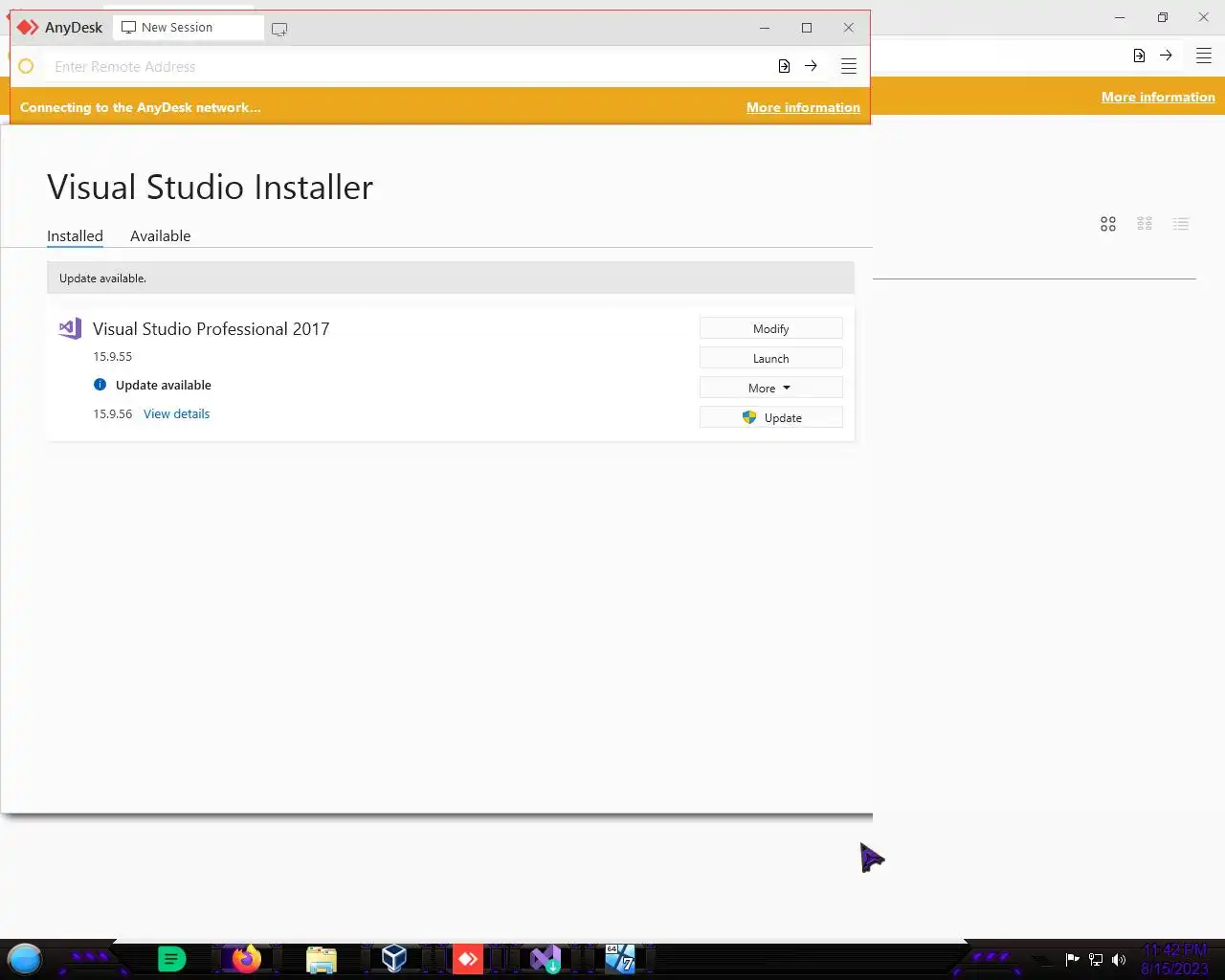Click the Visual Studio Installer heading

point(210,187)
